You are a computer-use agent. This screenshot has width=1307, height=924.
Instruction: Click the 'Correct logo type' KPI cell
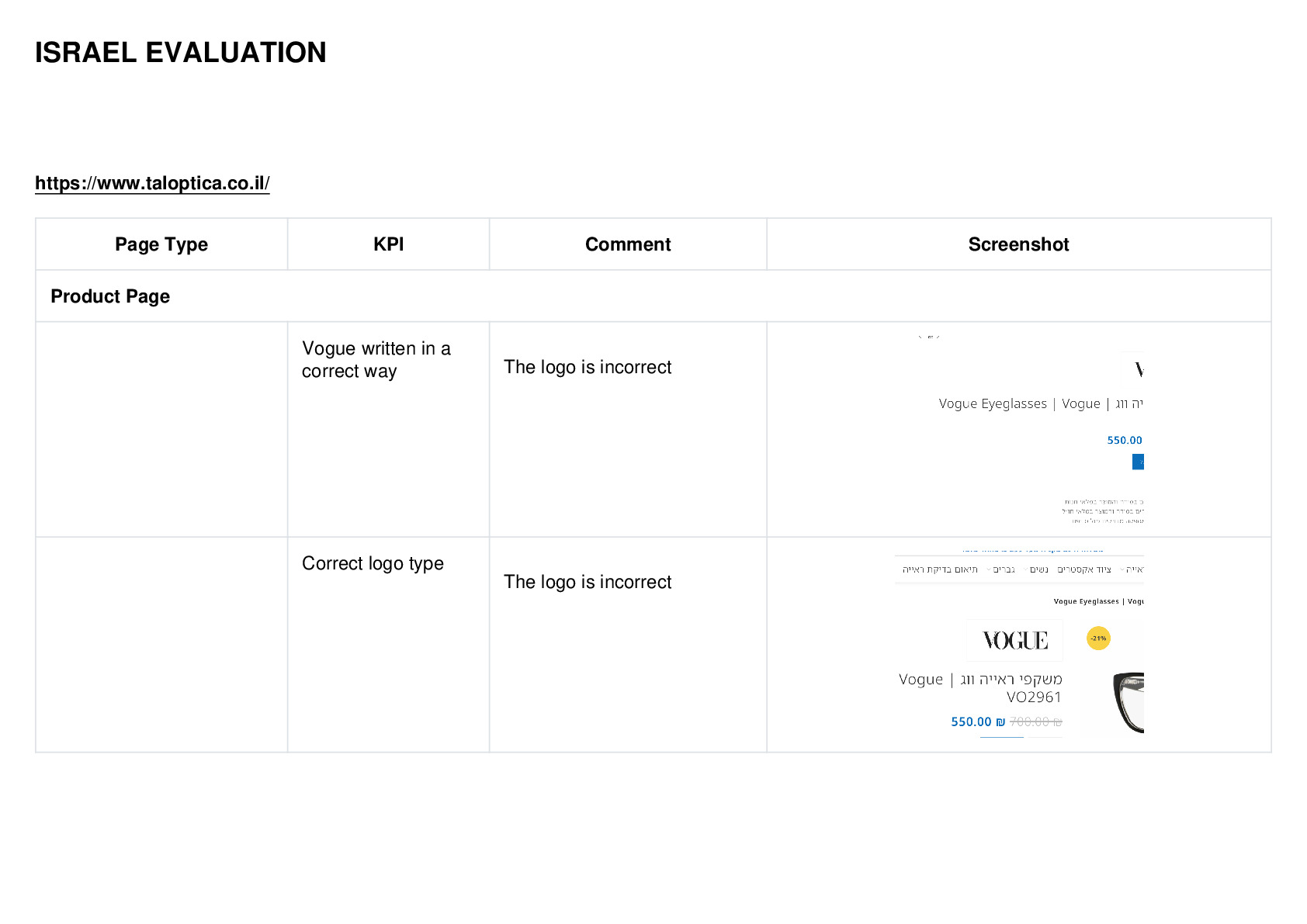(x=388, y=645)
